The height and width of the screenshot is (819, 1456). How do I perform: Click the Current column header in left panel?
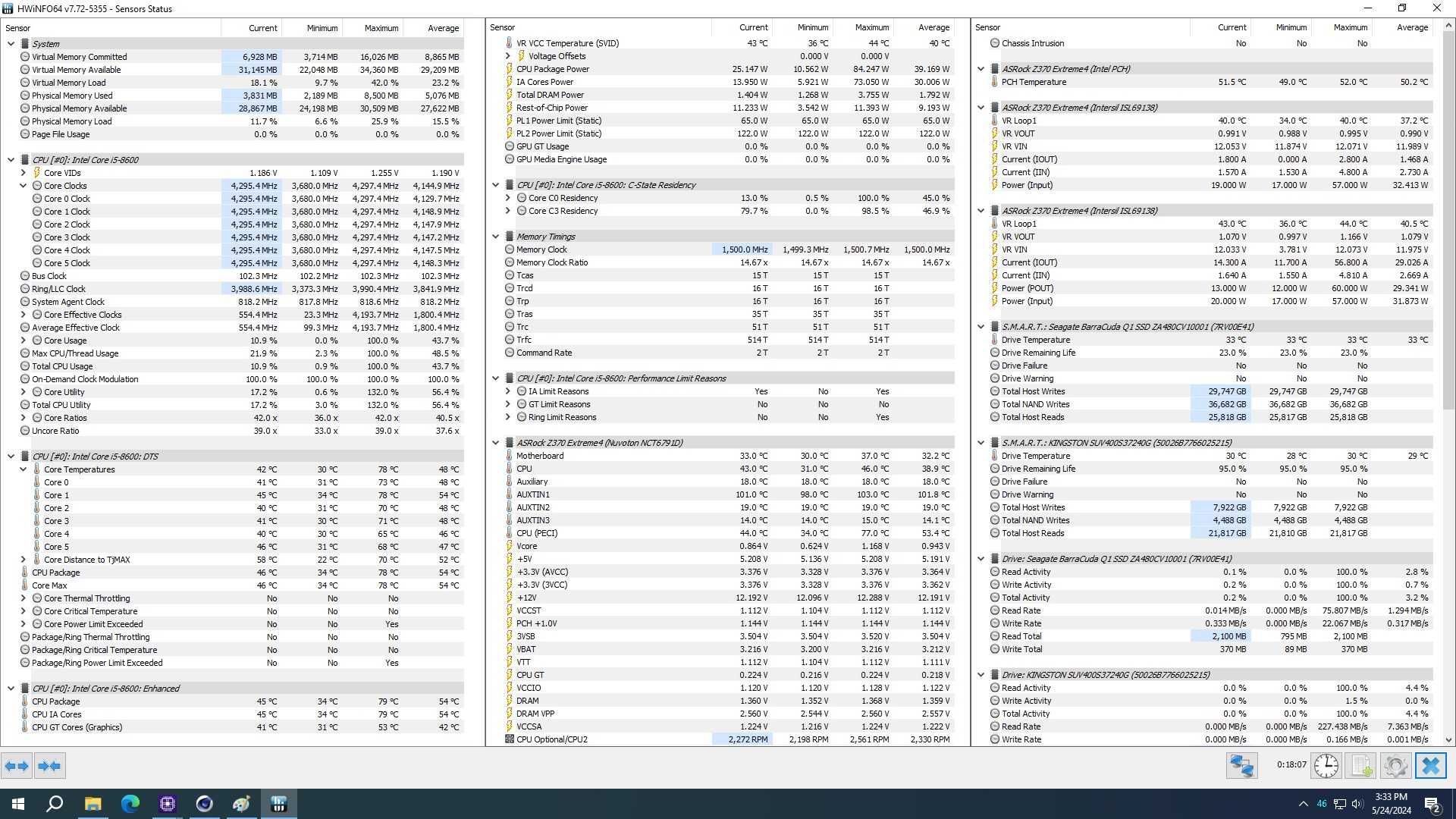pos(251,28)
